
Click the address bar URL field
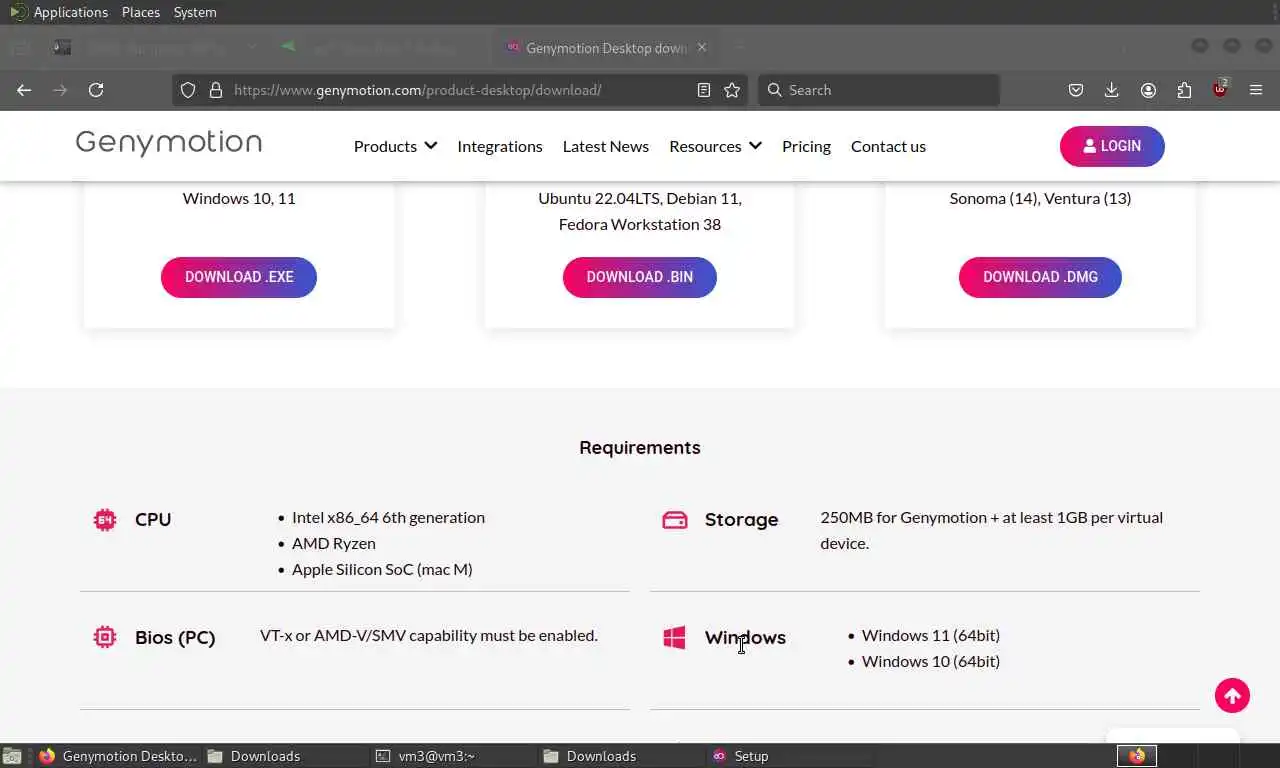click(x=460, y=90)
